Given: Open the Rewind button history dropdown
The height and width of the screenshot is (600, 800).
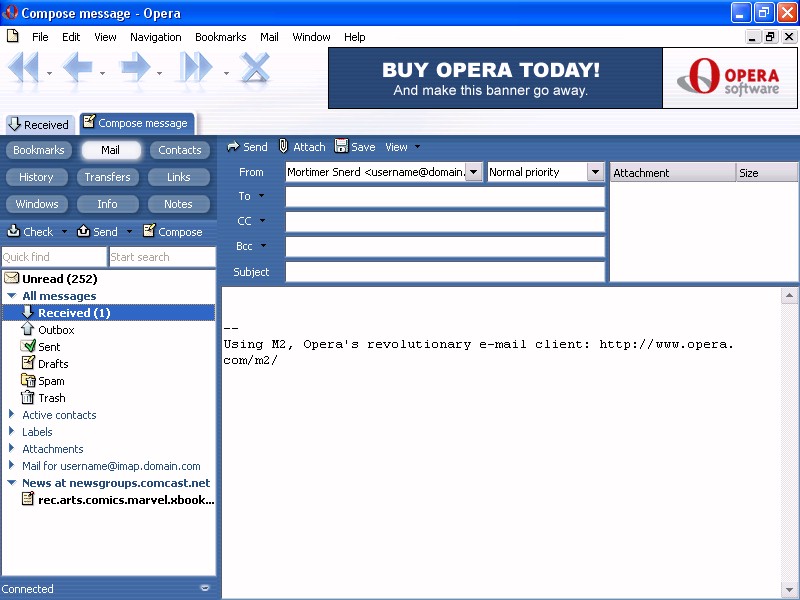Looking at the screenshot, I should pyautogui.click(x=49, y=73).
